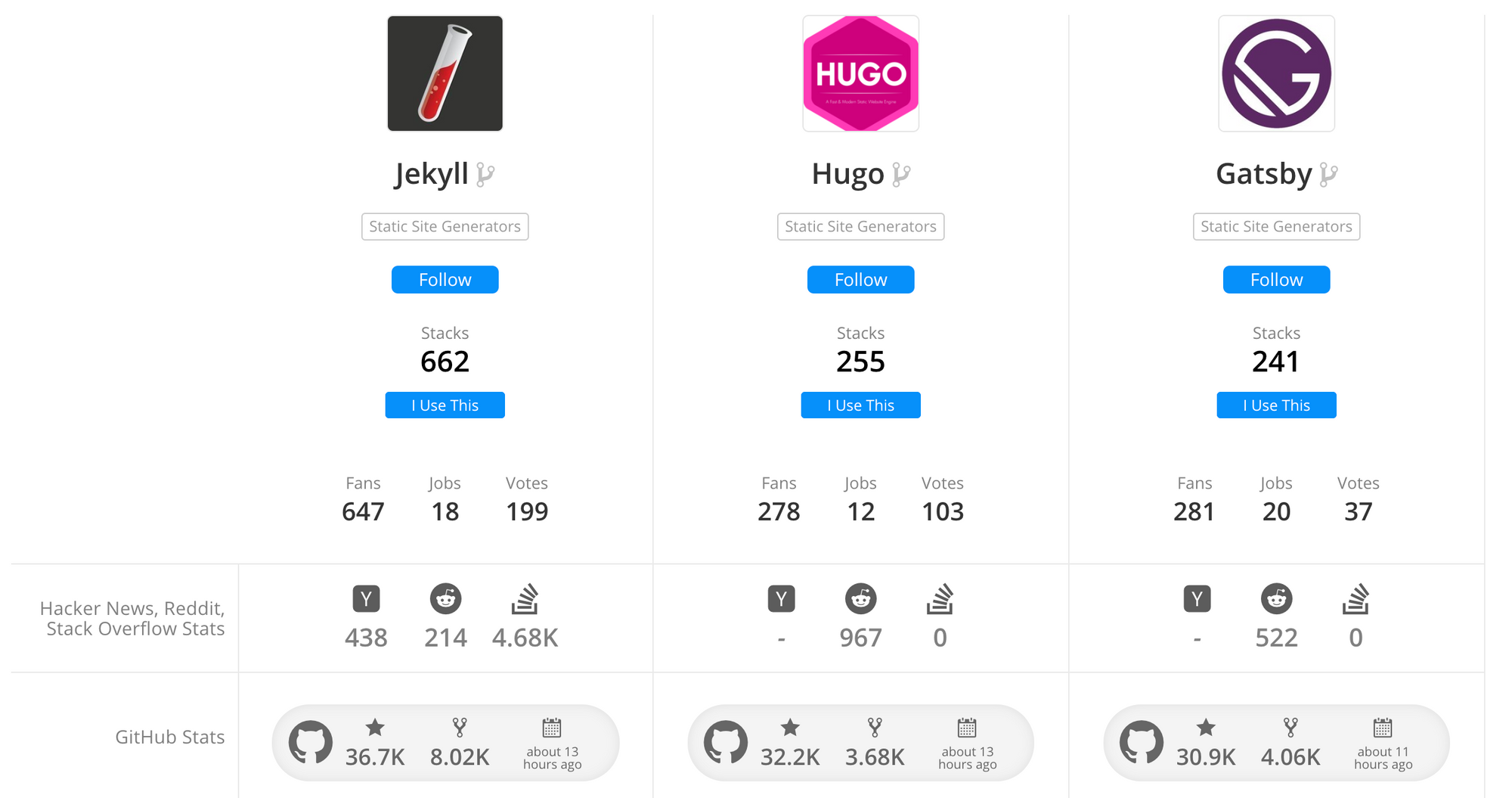Screen dimensions: 1512x798
Task: Open Hugo's Static Site Generators tag
Action: pyautogui.click(x=860, y=226)
